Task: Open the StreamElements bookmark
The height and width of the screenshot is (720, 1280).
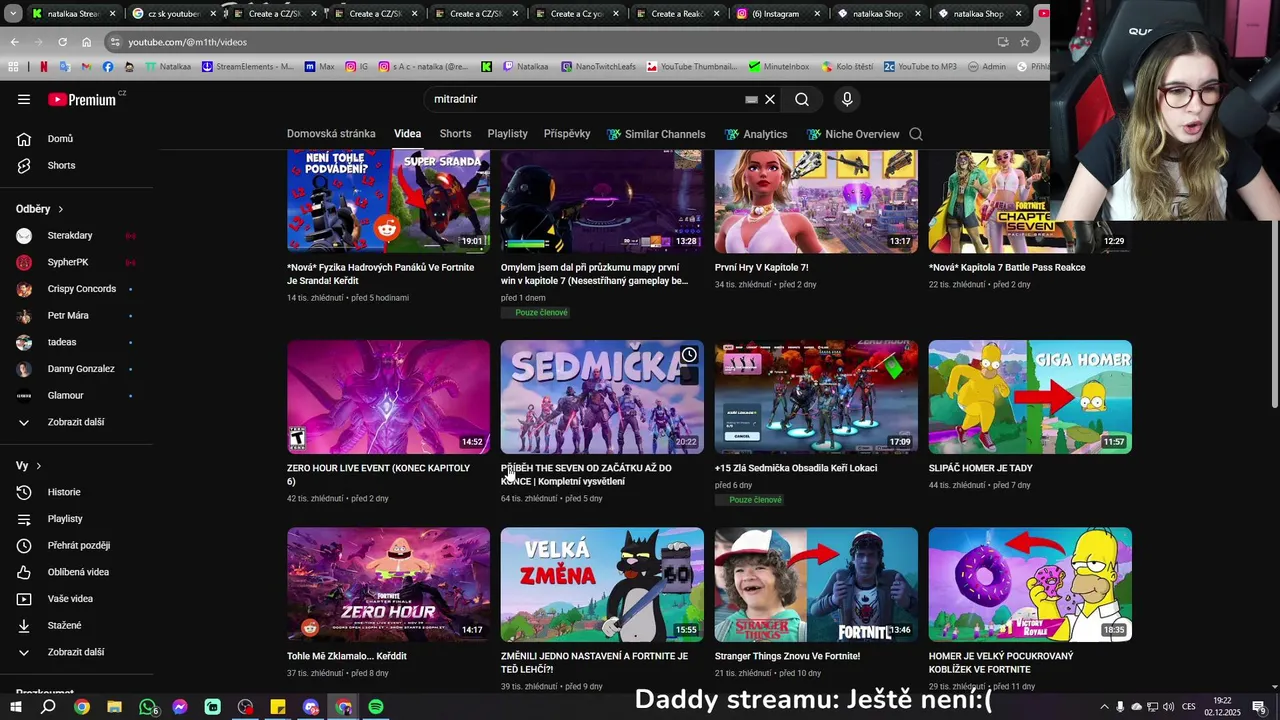Action: click(248, 67)
